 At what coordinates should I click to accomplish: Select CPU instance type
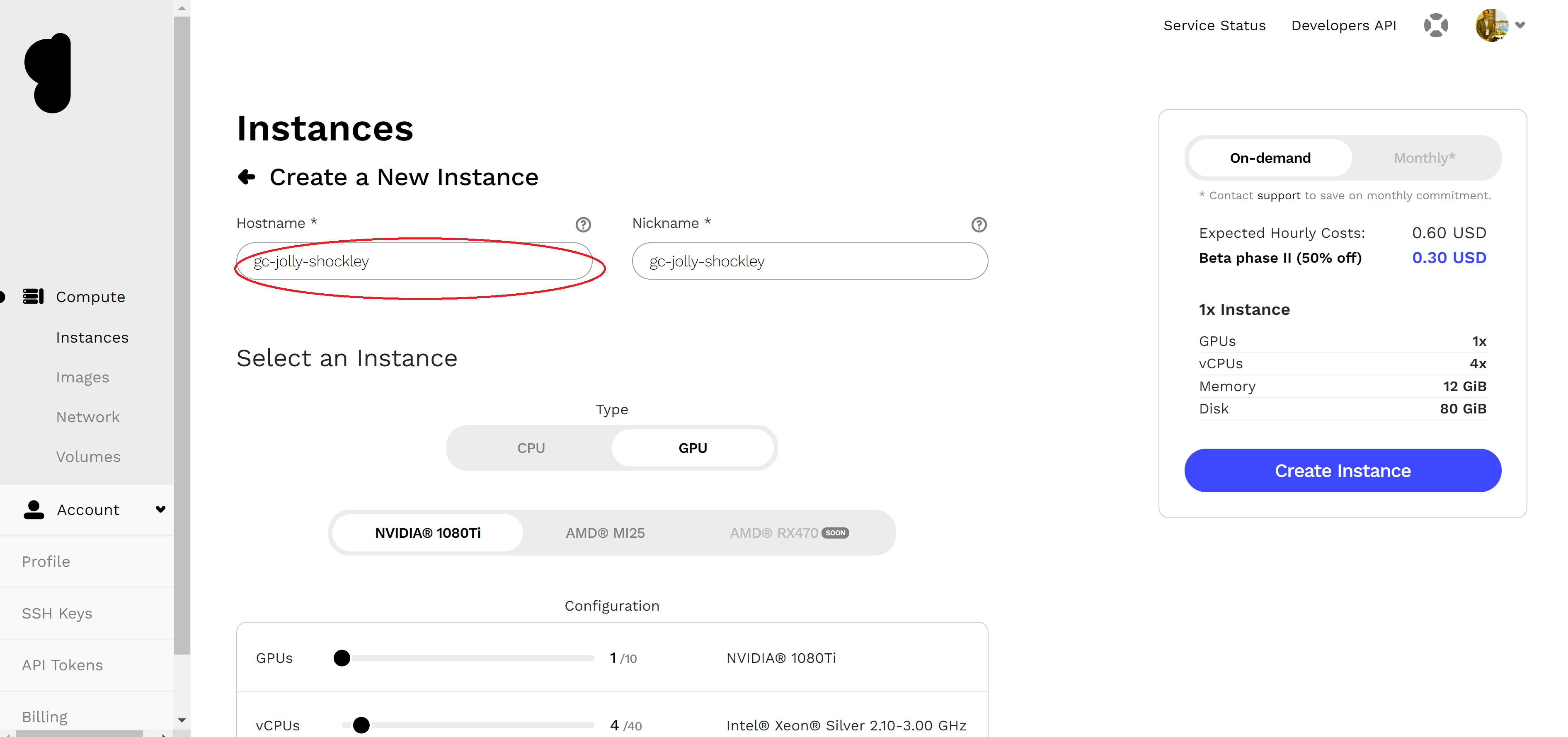531,447
